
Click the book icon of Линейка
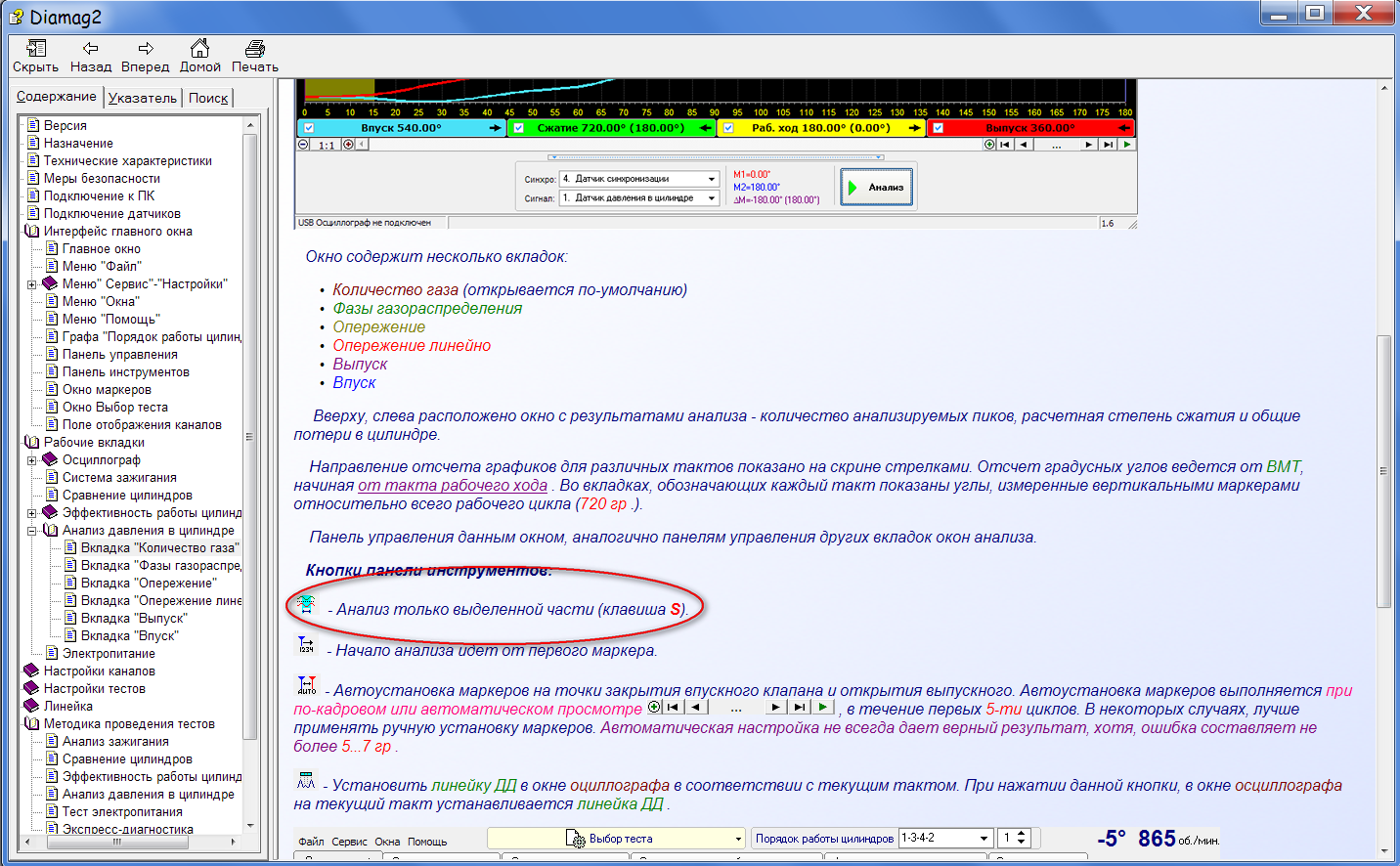pos(31,706)
